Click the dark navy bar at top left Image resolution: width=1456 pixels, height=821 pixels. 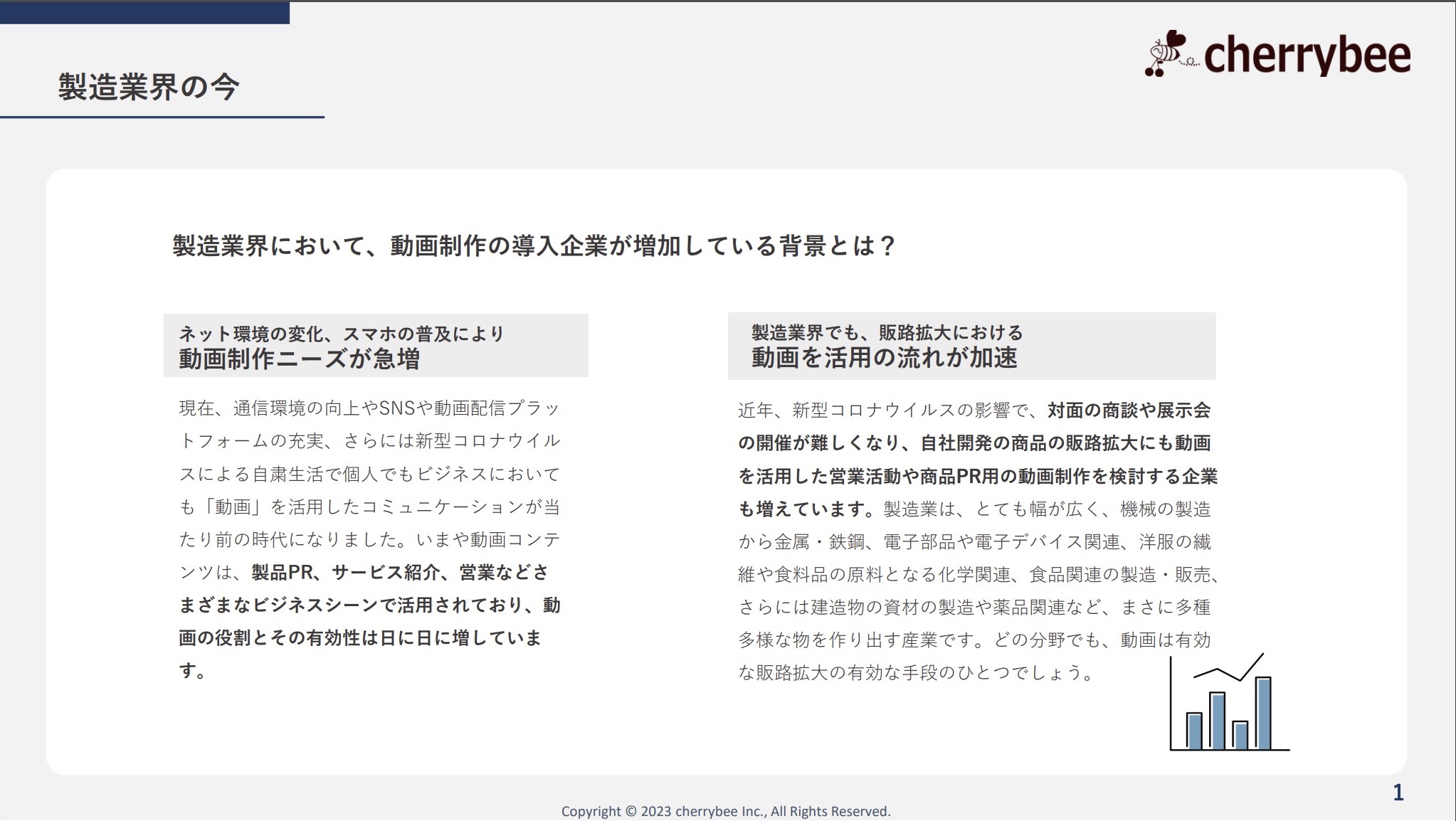(x=144, y=12)
